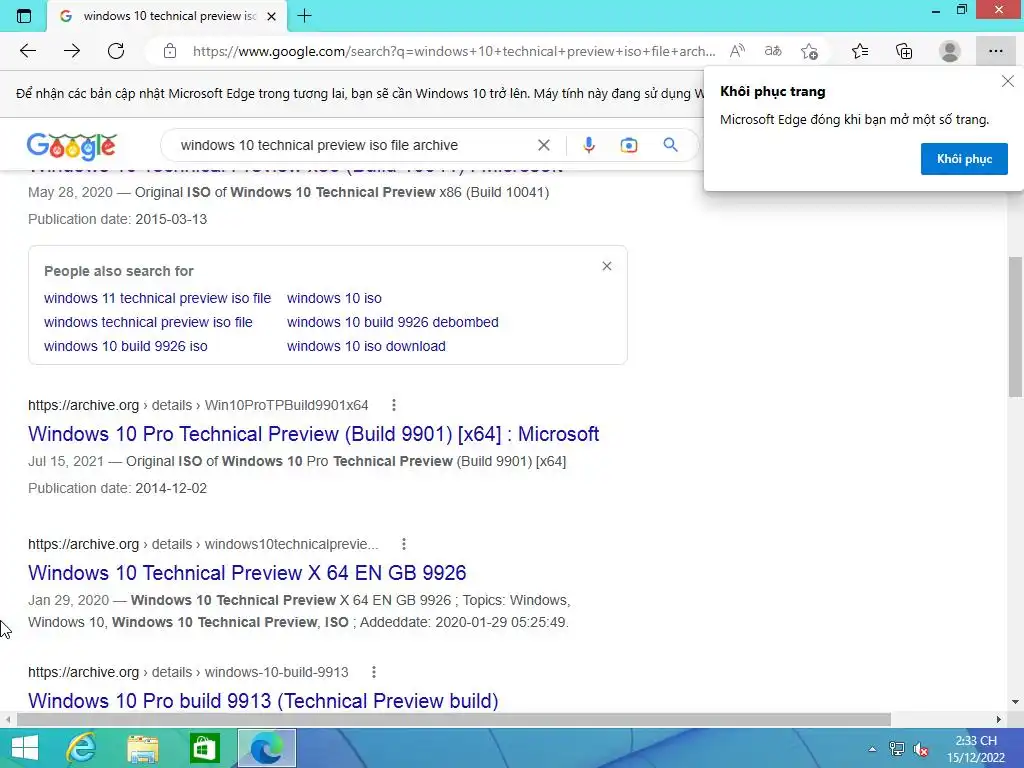
Task: Launch Internet Explorer from taskbar
Action: (82, 748)
